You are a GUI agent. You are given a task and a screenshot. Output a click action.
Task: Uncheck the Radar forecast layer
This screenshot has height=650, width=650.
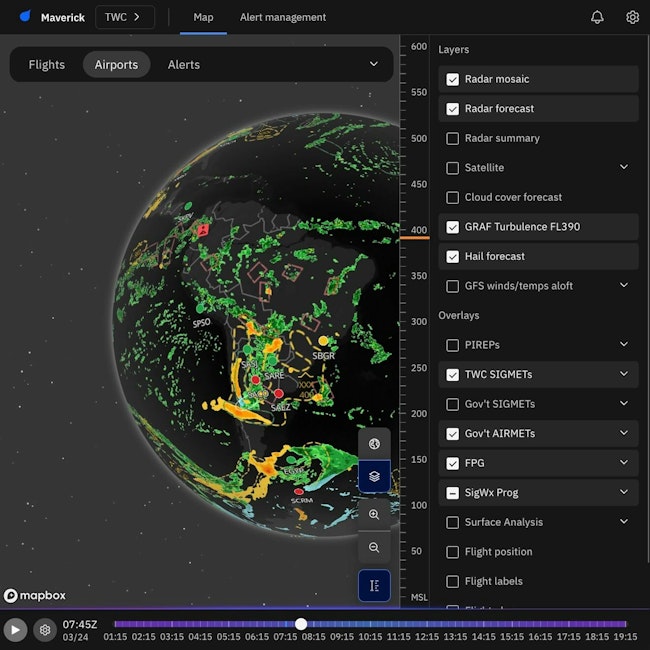click(452, 109)
